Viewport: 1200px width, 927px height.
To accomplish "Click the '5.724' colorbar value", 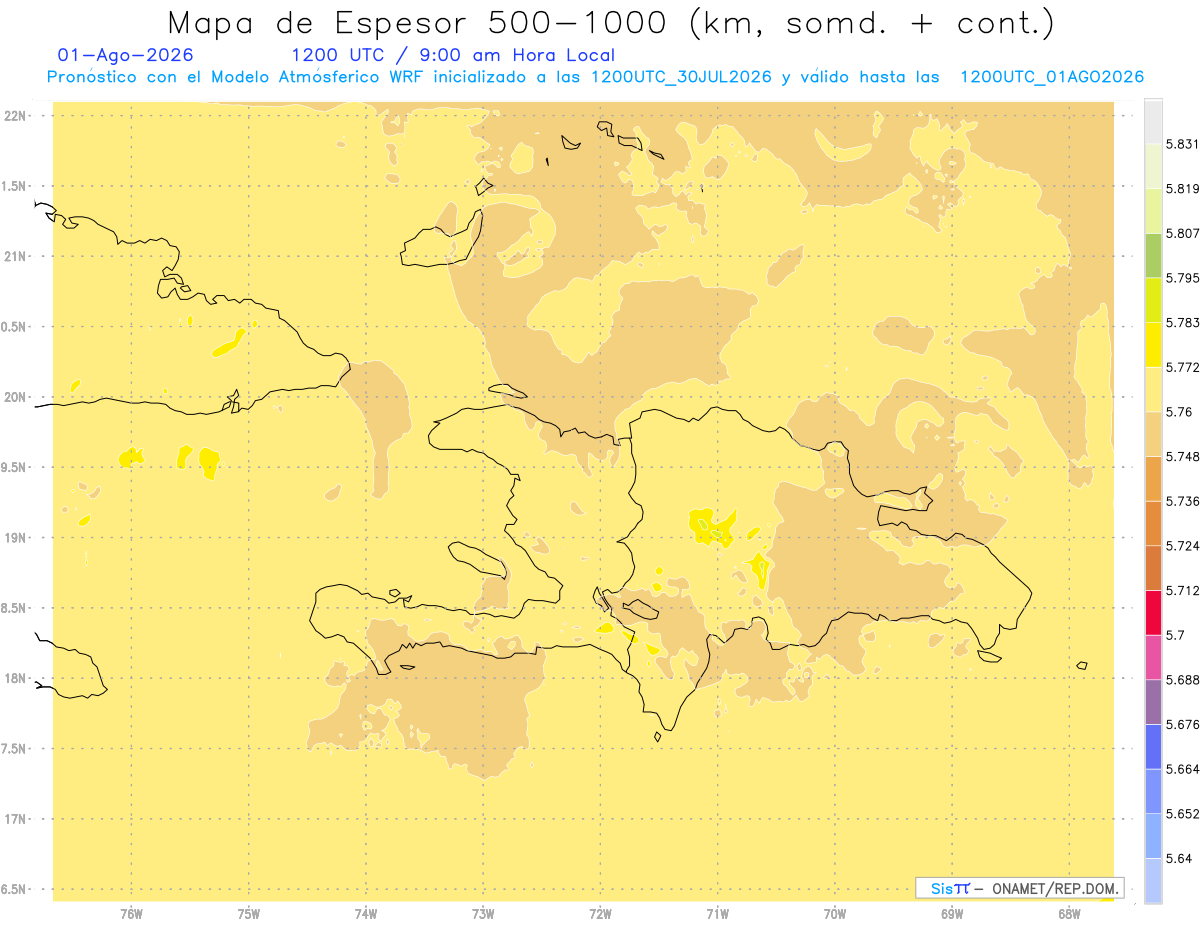I will pyautogui.click(x=1182, y=546).
